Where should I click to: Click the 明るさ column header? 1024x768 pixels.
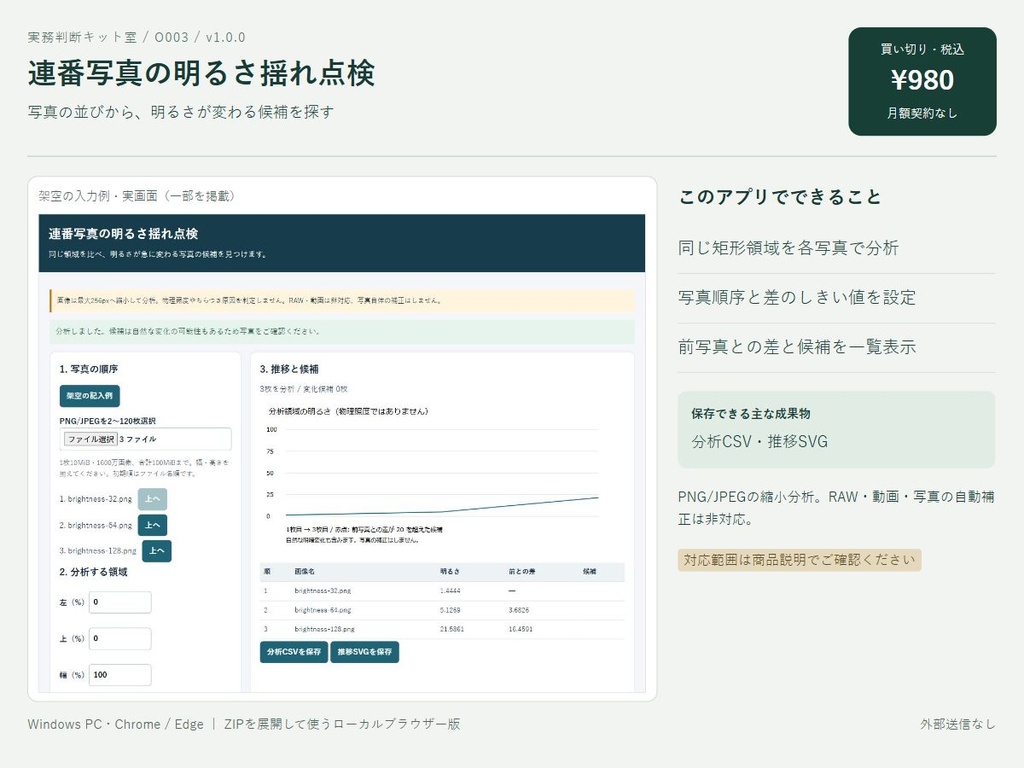click(450, 571)
